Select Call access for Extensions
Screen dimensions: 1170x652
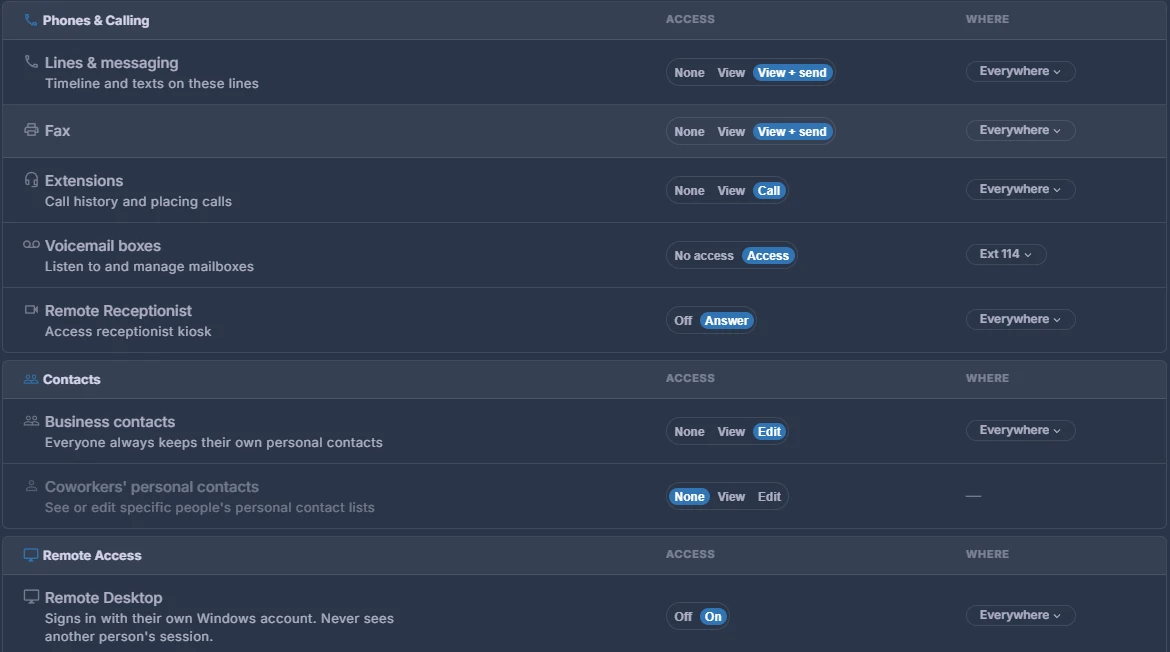769,190
